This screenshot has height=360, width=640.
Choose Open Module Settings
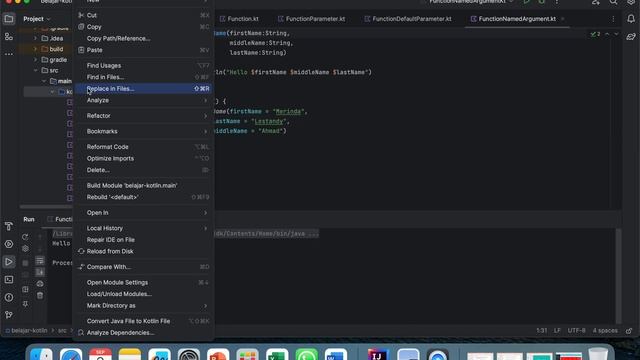[x=144, y=282]
